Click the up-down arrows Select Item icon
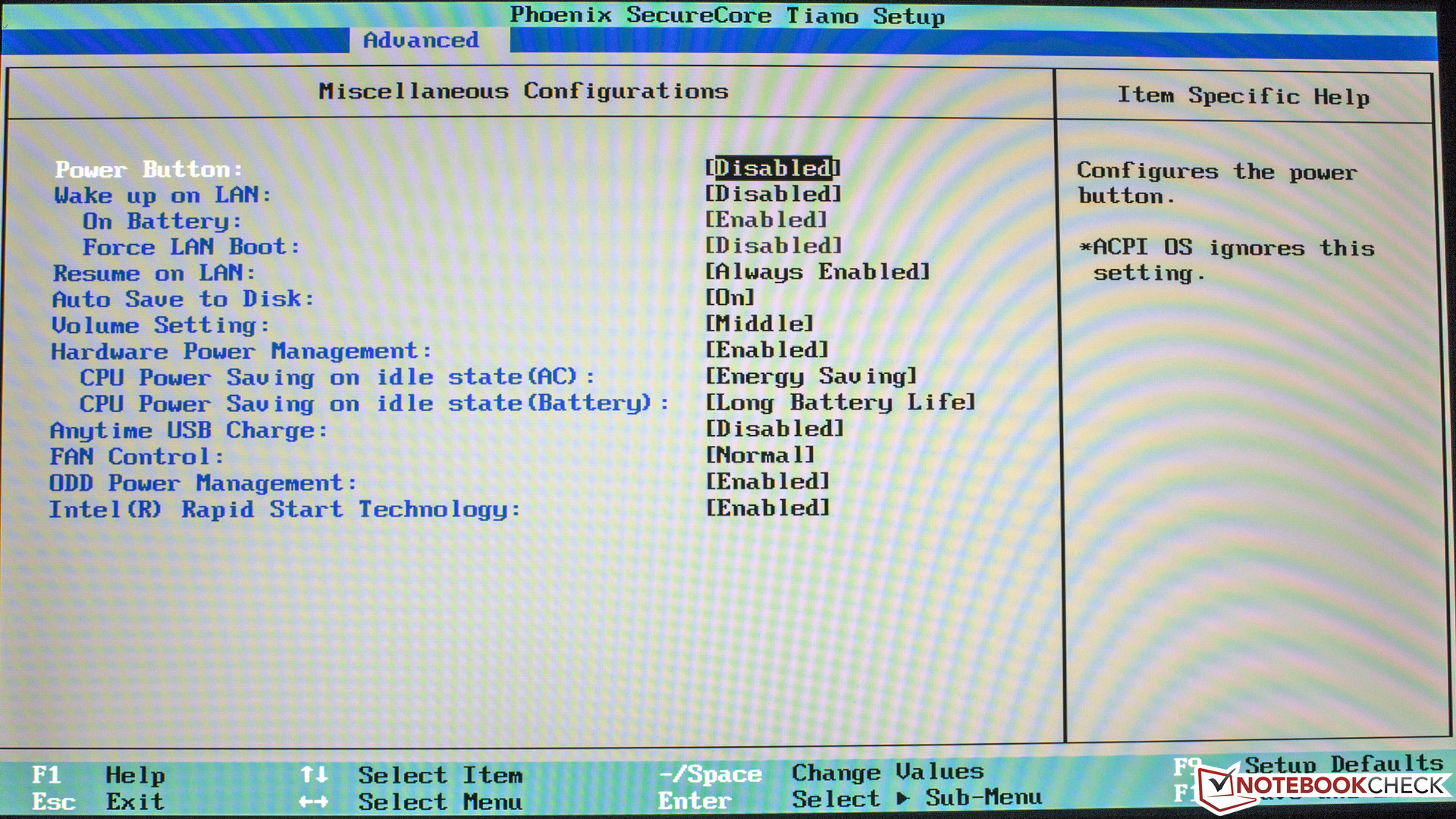The image size is (1456, 819). pos(314,774)
